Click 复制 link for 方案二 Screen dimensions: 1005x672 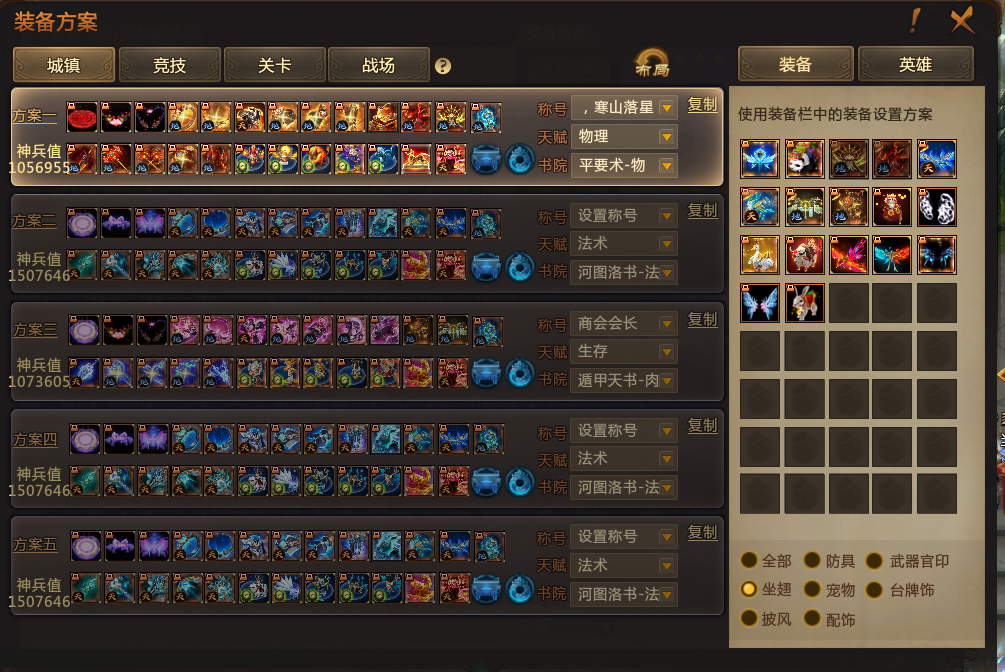click(702, 210)
